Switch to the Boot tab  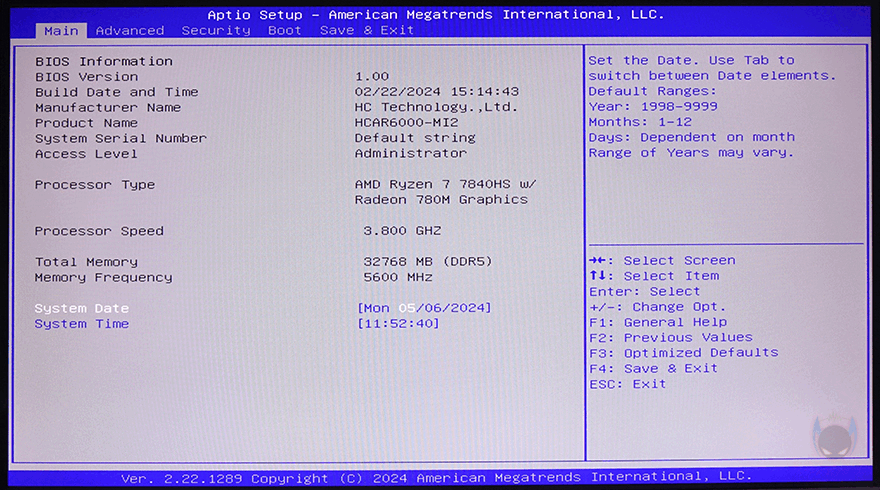point(285,30)
